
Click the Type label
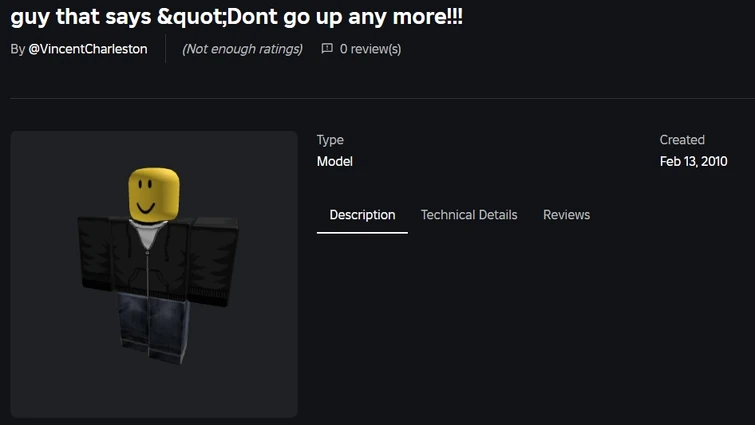(x=330, y=140)
